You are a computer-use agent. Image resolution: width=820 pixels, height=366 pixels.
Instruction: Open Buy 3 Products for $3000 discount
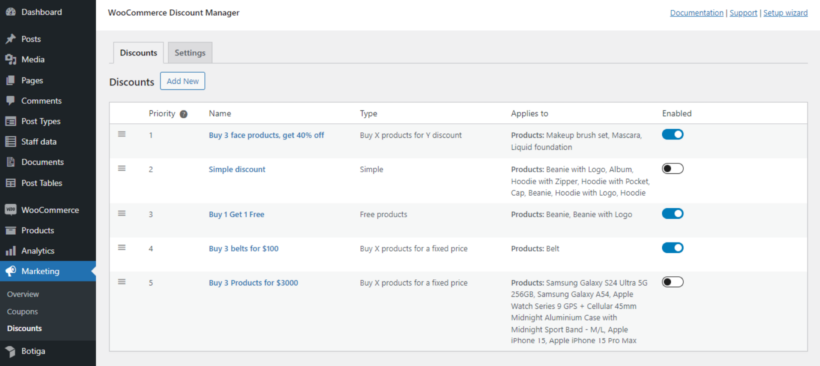(x=253, y=283)
